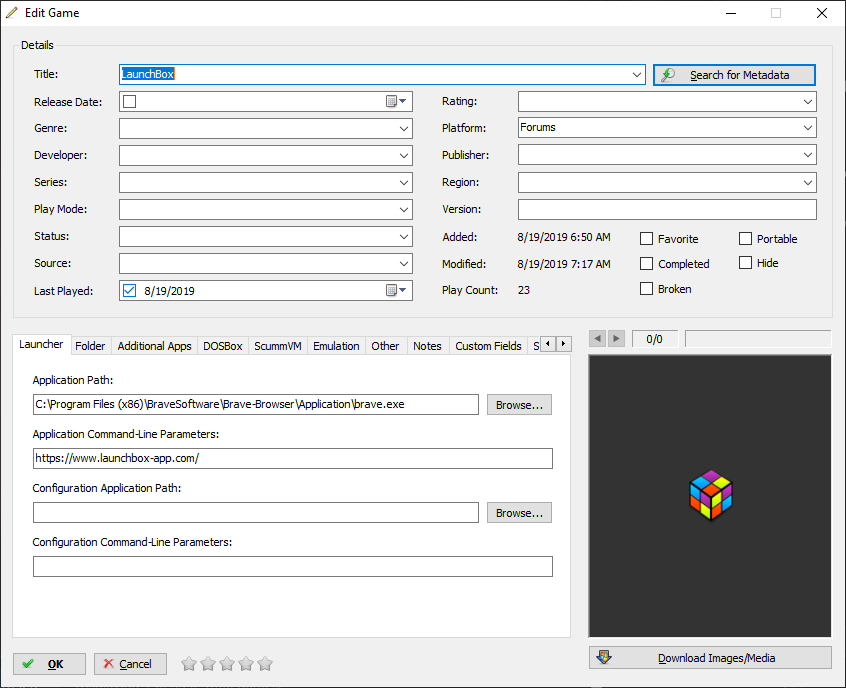Set rating to four stars

coord(245,664)
